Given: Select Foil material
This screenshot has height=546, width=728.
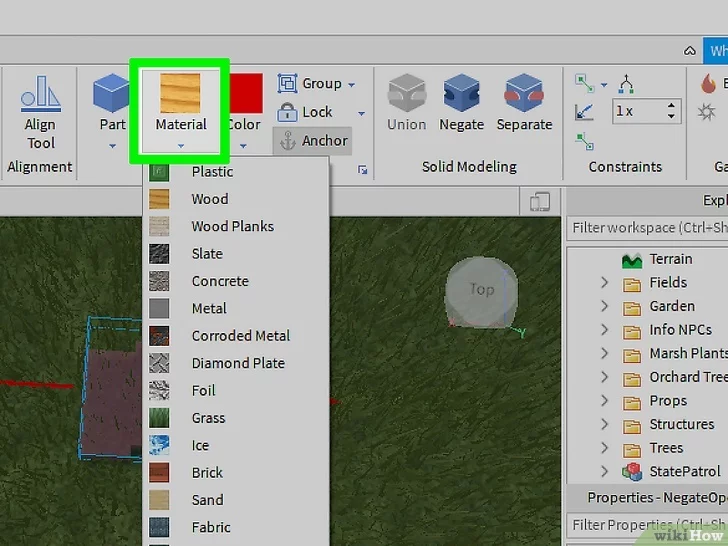Looking at the screenshot, I should point(236,391).
